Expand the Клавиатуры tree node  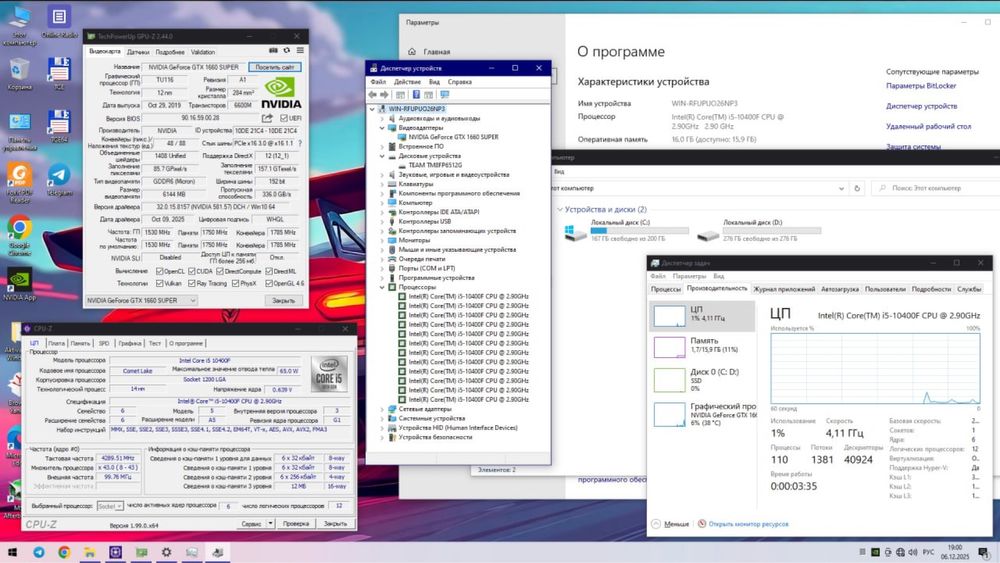coord(382,184)
